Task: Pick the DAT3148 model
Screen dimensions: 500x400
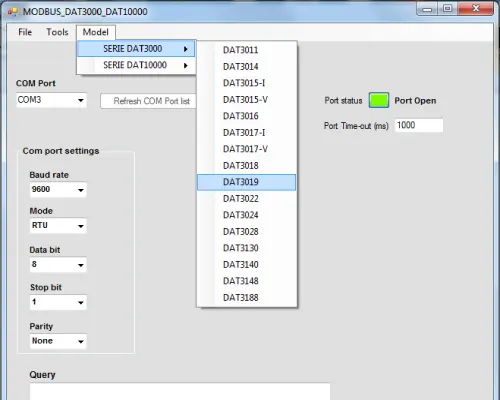Action: point(246,281)
